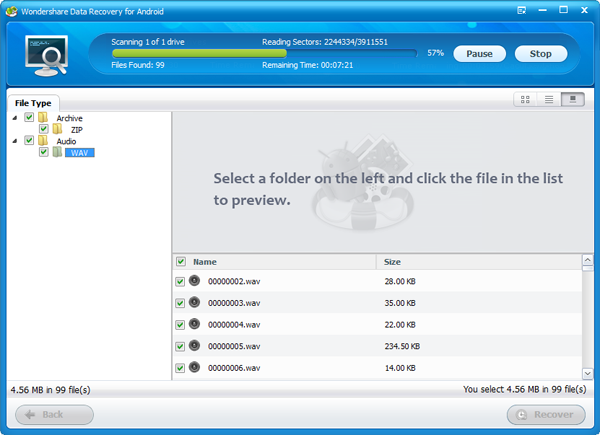Select file name 00000002.wav
The height and width of the screenshot is (435, 600).
coord(234,282)
